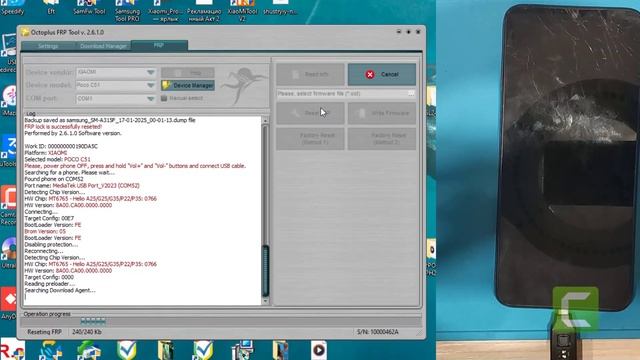The height and width of the screenshot is (360, 640).
Task: Click the 'FRP lock is successfully reseted!' log line
Action: tap(63, 127)
